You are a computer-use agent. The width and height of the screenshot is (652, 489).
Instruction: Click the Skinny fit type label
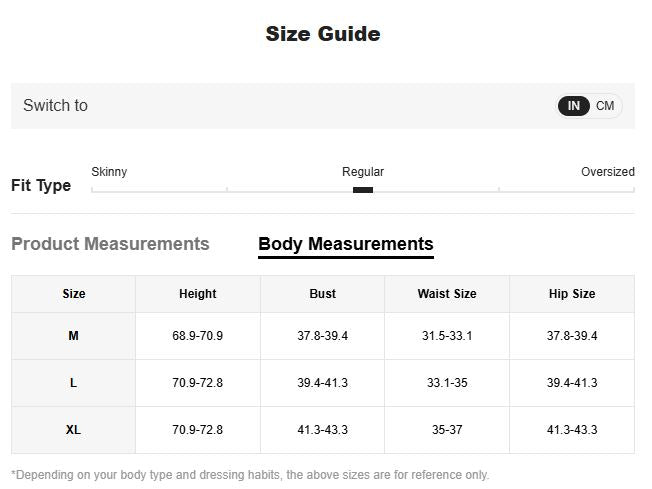pos(109,172)
